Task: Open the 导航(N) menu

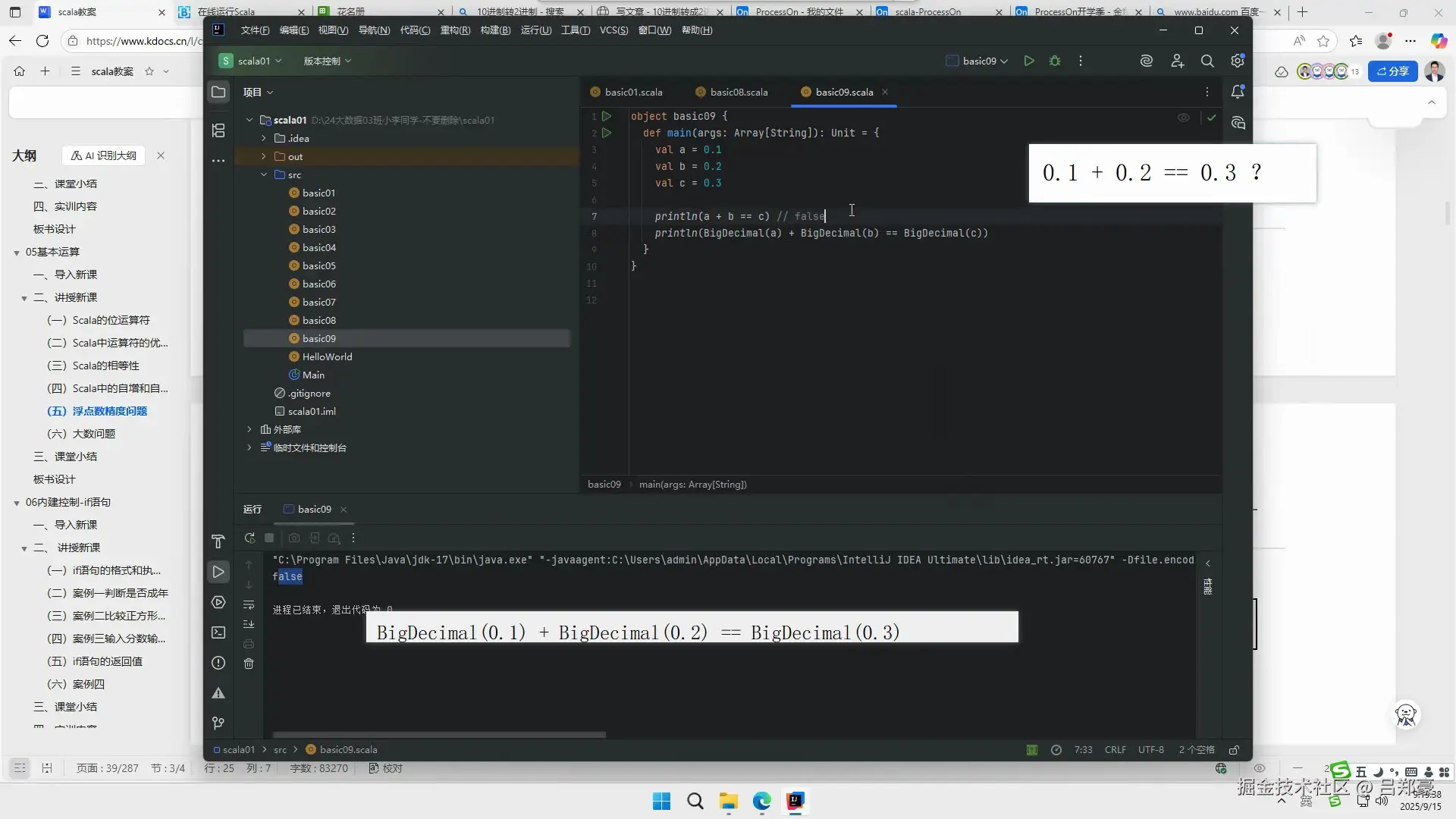Action: (374, 30)
